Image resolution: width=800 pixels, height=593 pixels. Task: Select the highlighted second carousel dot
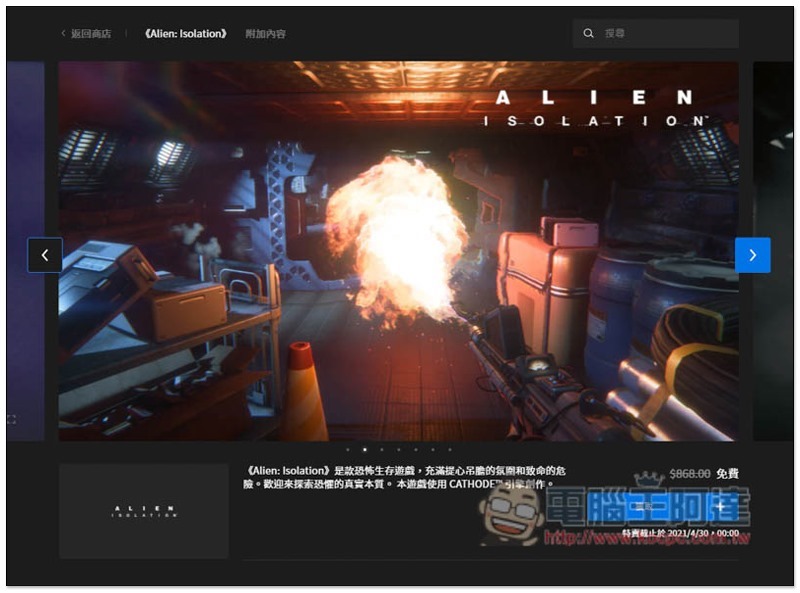[365, 450]
